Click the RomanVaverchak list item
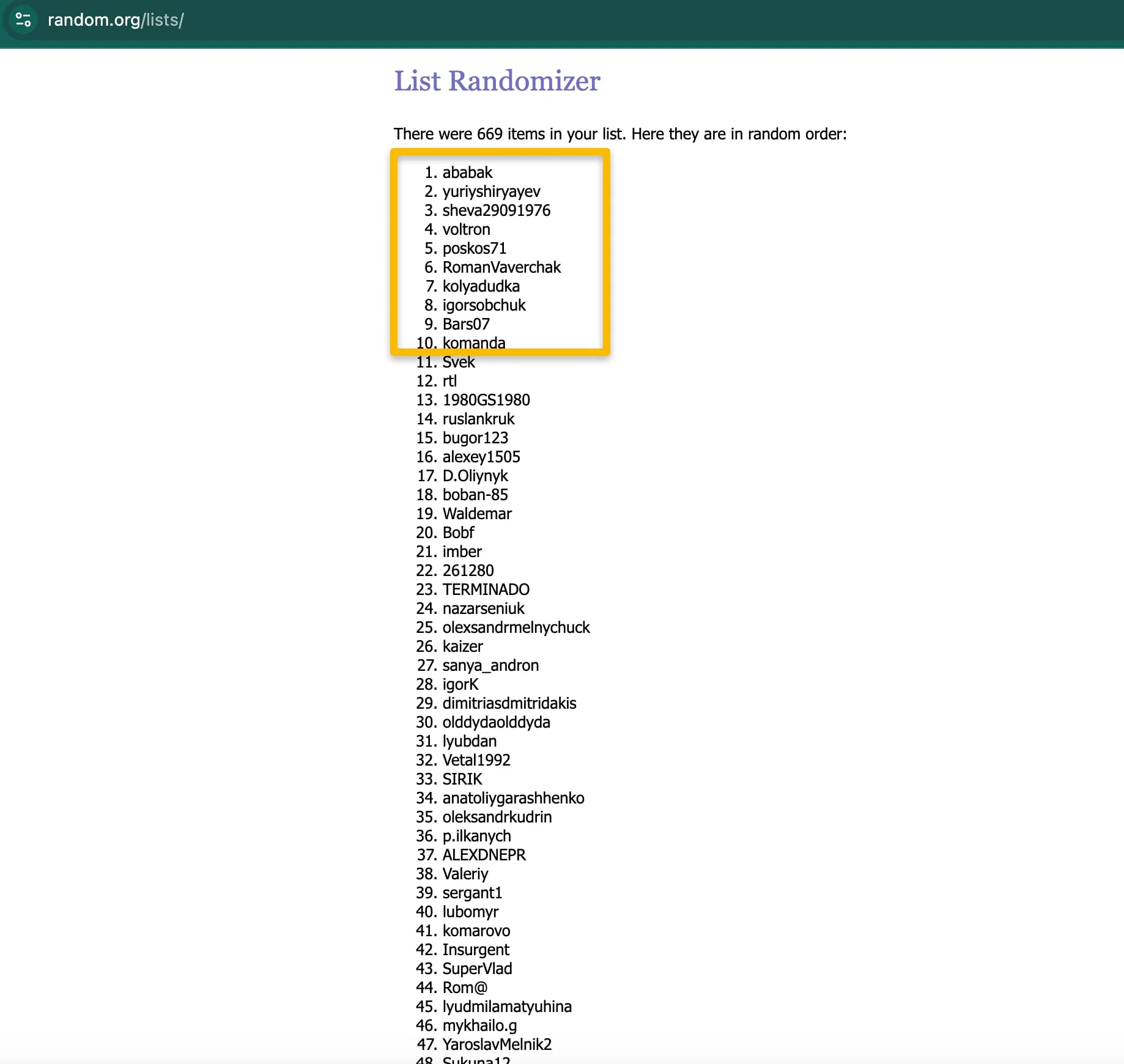1124x1064 pixels. coord(501,267)
